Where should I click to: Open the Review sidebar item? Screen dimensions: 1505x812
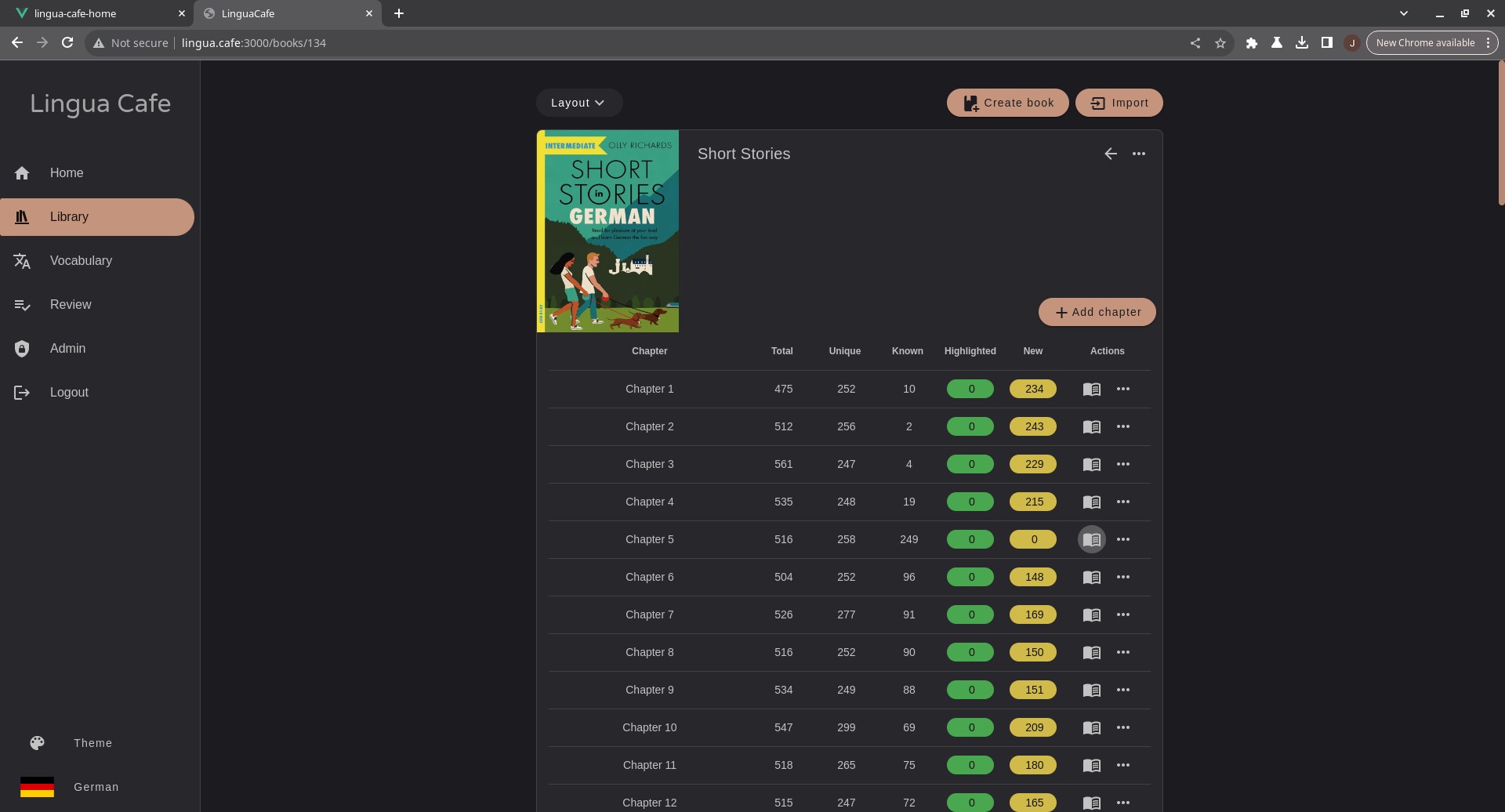(x=71, y=305)
